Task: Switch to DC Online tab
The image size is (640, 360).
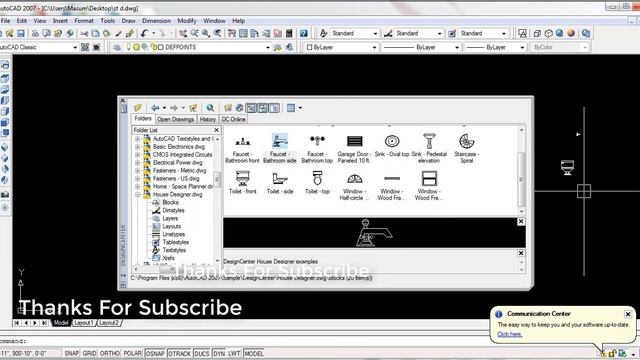Action: [x=233, y=119]
